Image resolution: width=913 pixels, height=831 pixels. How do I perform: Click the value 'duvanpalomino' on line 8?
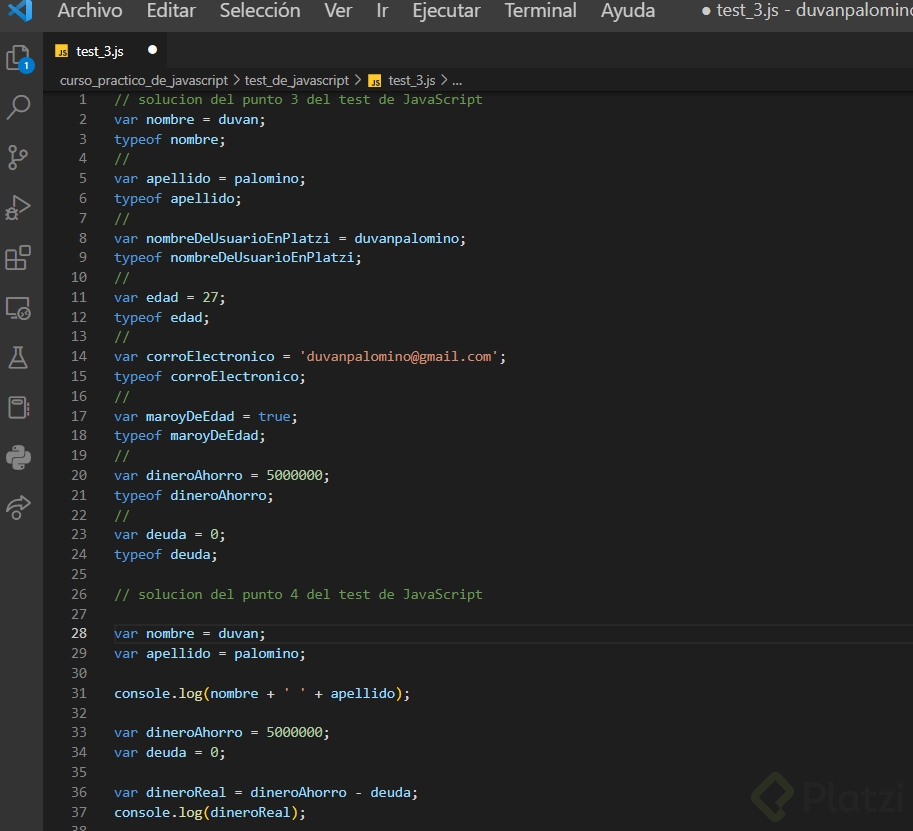[x=406, y=238]
